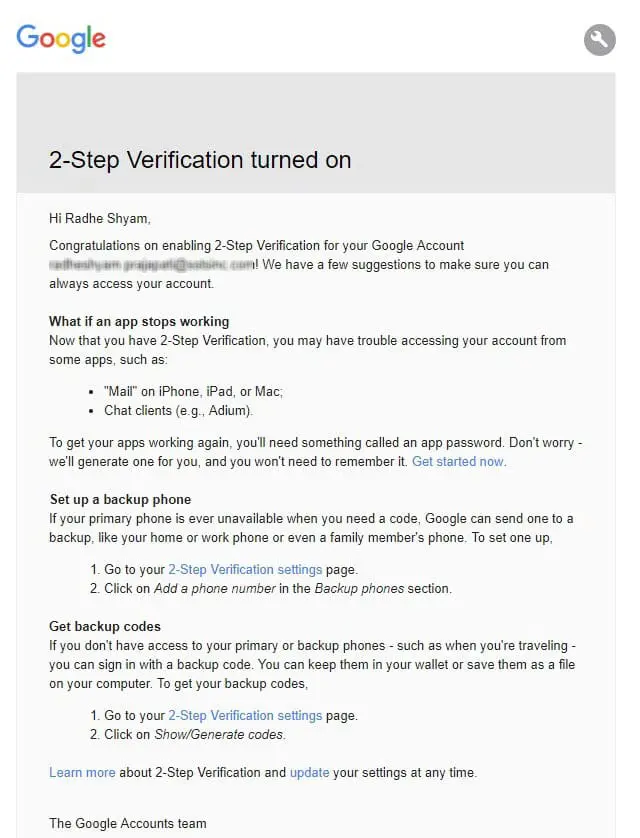Open 2-Step Verification settings link under backup phone

[x=245, y=569]
